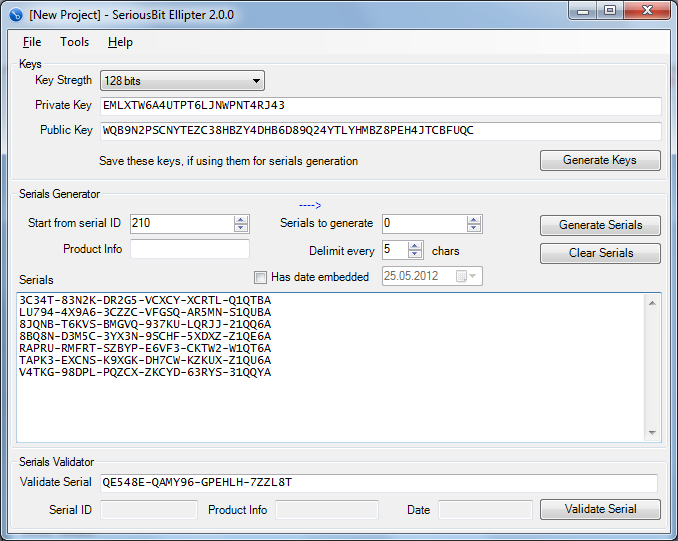Viewport: 678px width, 541px height.
Task: Increase Start from serial ID with up arrow
Action: (241, 219)
